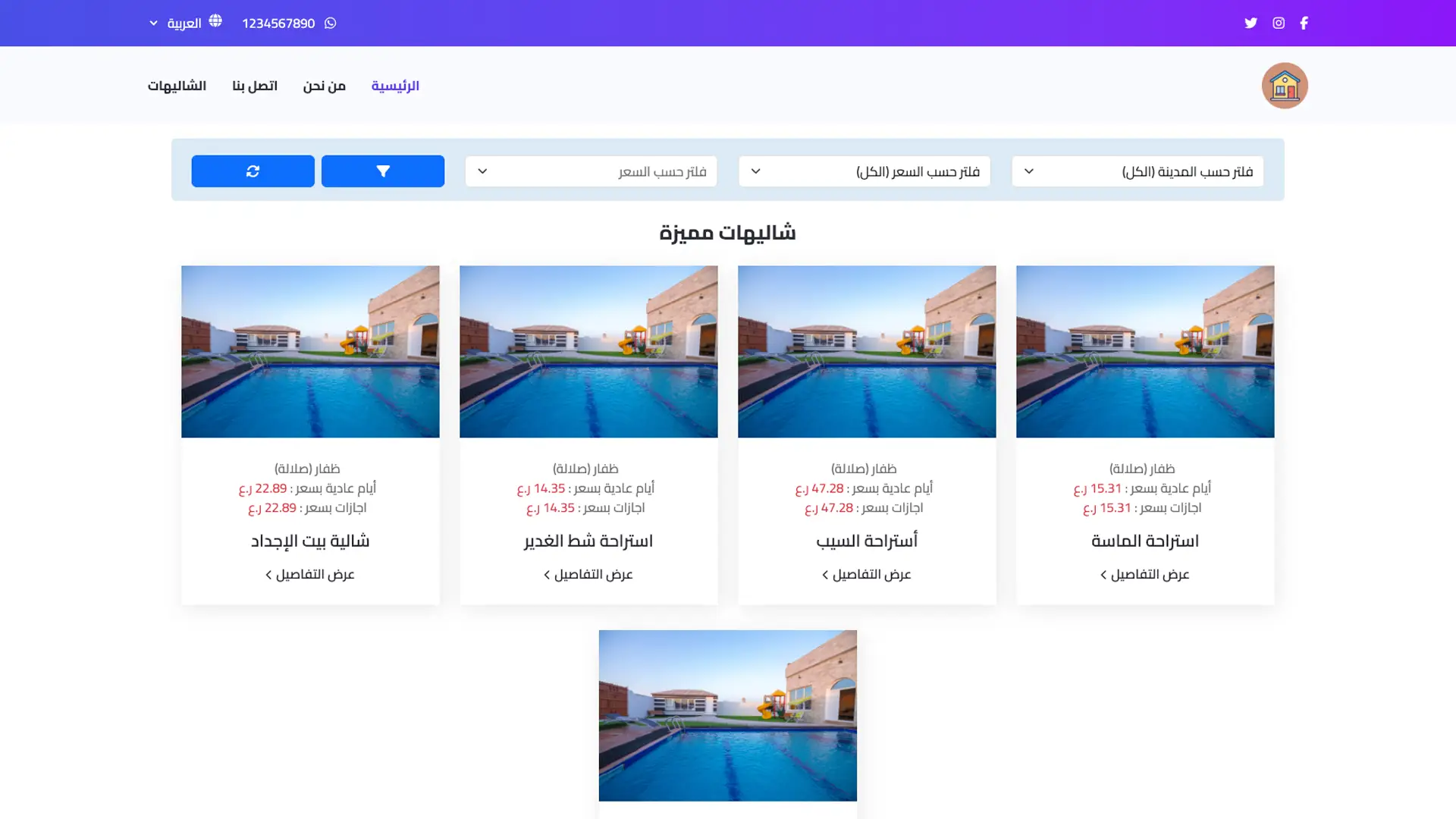
Task: Click the globe language icon
Action: coord(215,21)
